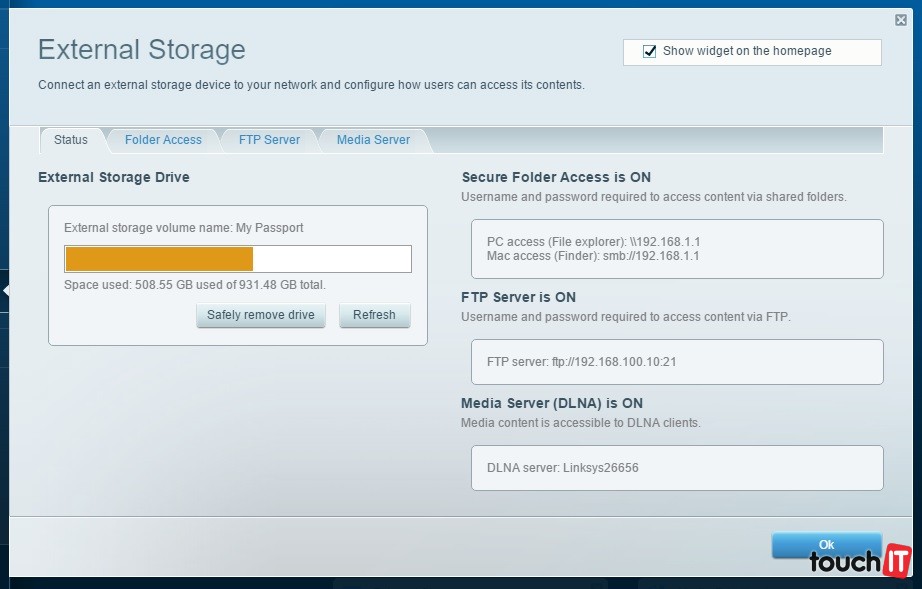Viewport: 922px width, 589px height.
Task: Switch to the Status tab
Action: pos(71,140)
